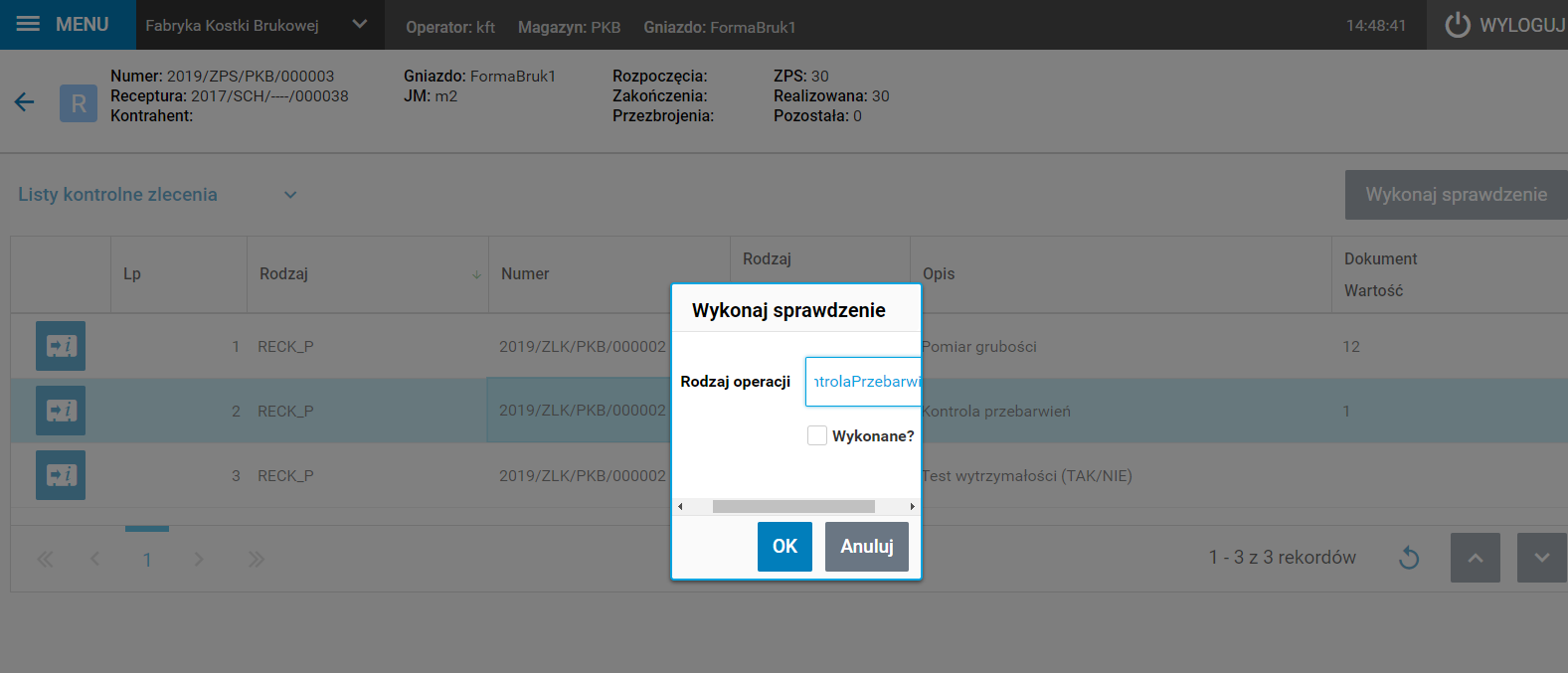1568x673 pixels.
Task: Select page 1 in pagination
Action: point(147,560)
